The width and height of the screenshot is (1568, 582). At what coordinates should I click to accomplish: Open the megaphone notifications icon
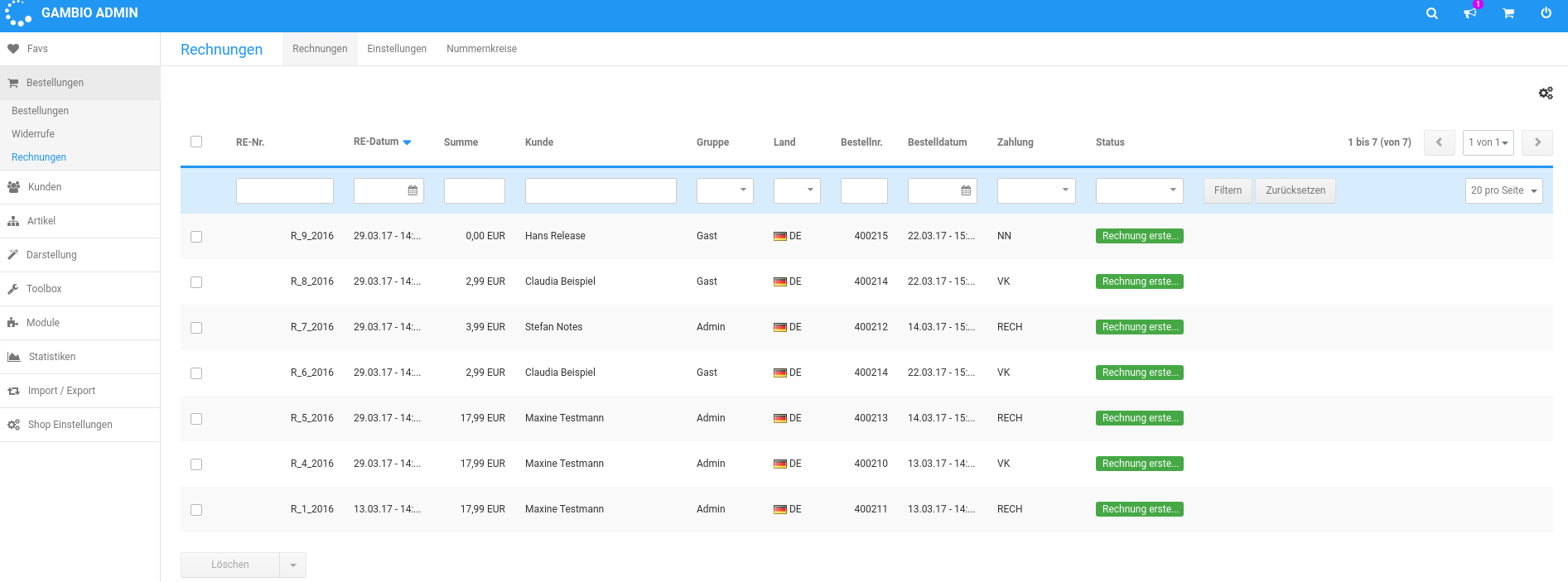click(x=1470, y=13)
